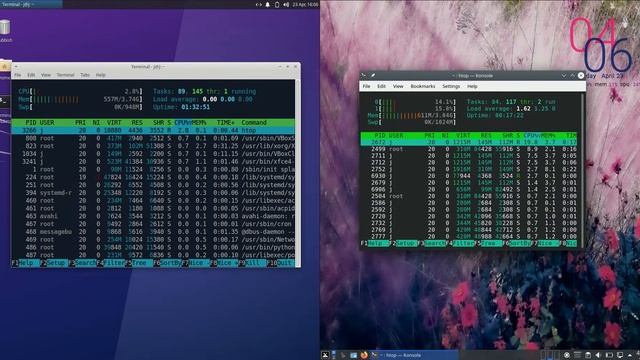Click the clock showing 23 Apr in top panel
The width and height of the screenshot is (640, 360).
click(305, 4)
